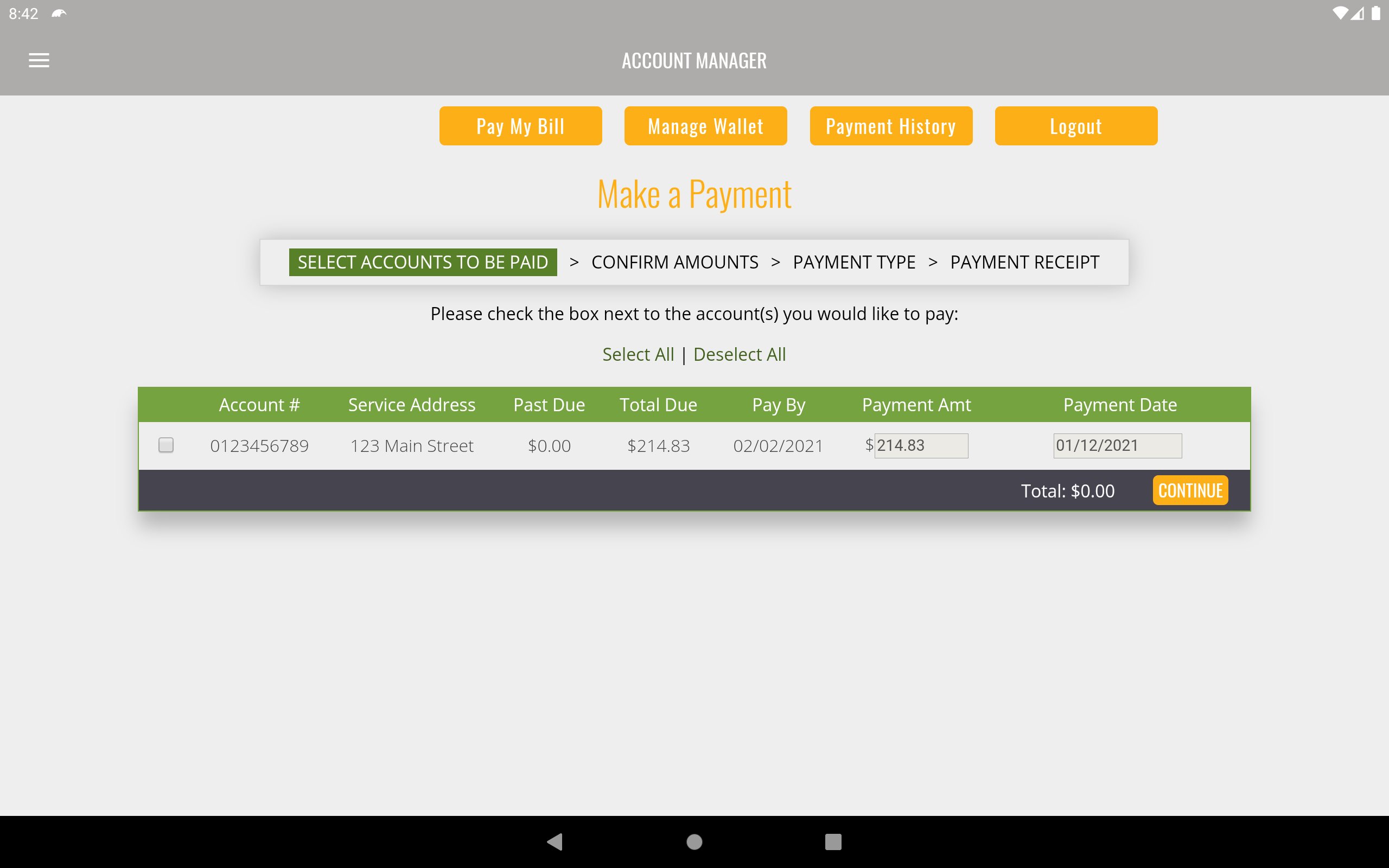
Task: Select the Payment Receipt step
Action: (1024, 263)
